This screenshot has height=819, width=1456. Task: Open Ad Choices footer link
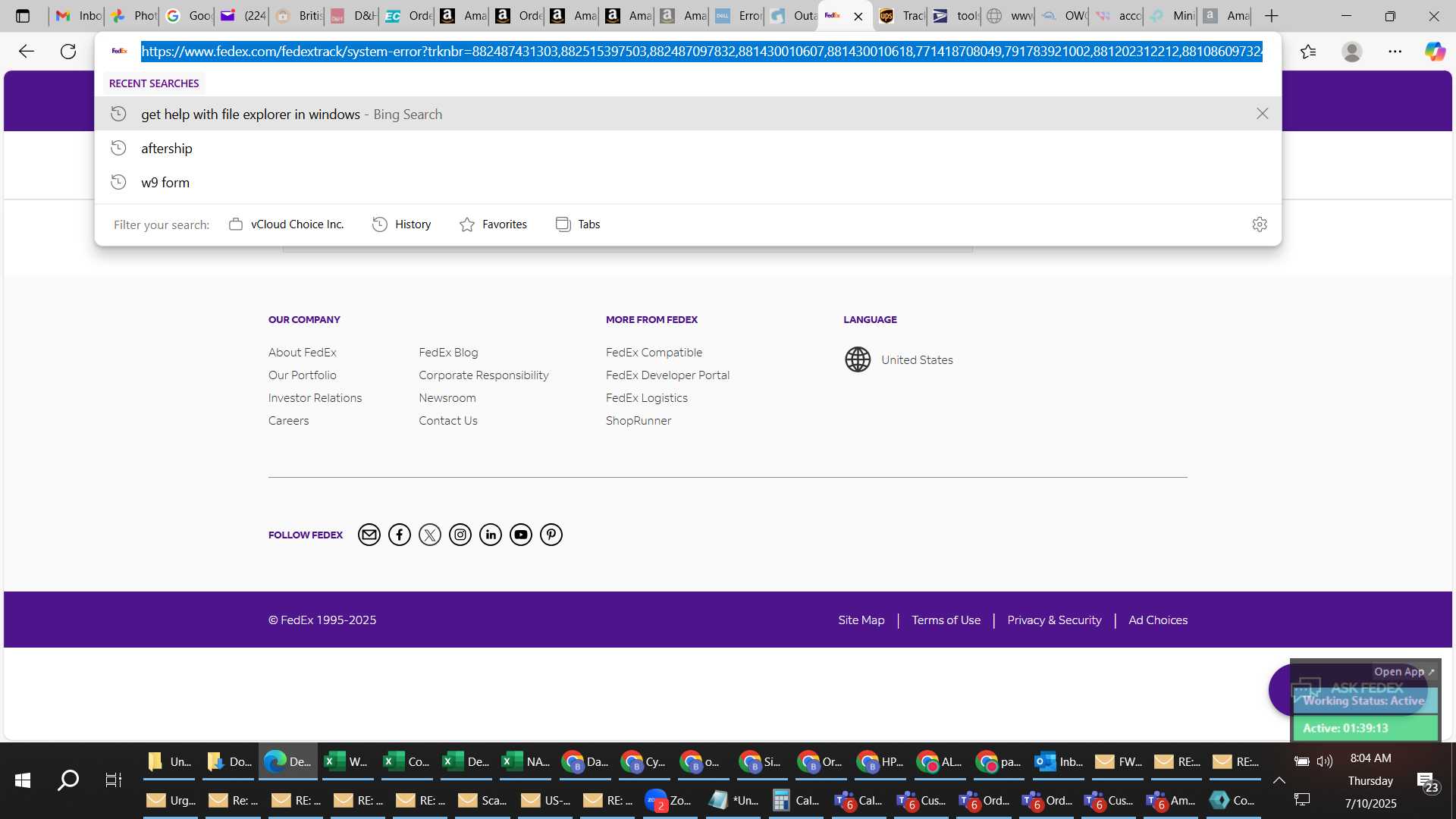pos(1158,620)
